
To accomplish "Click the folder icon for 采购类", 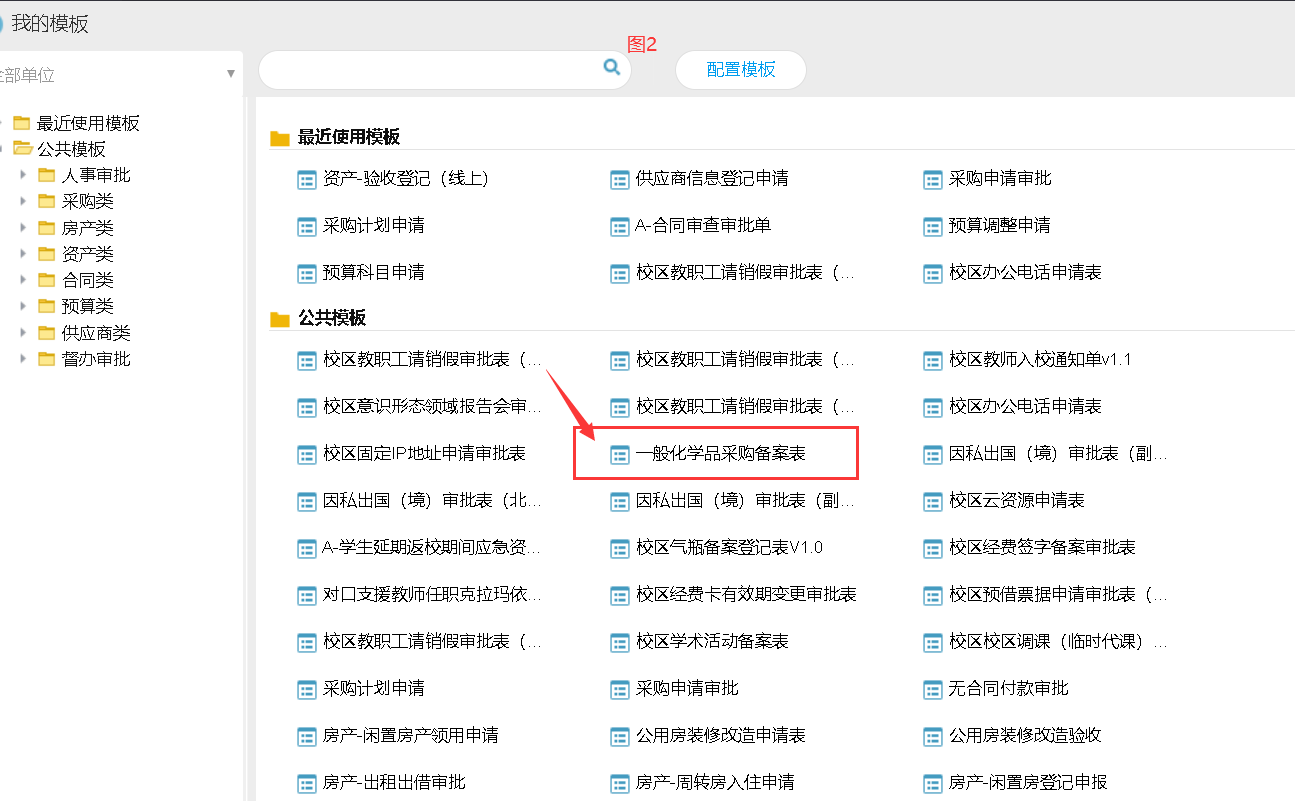I will [x=47, y=201].
